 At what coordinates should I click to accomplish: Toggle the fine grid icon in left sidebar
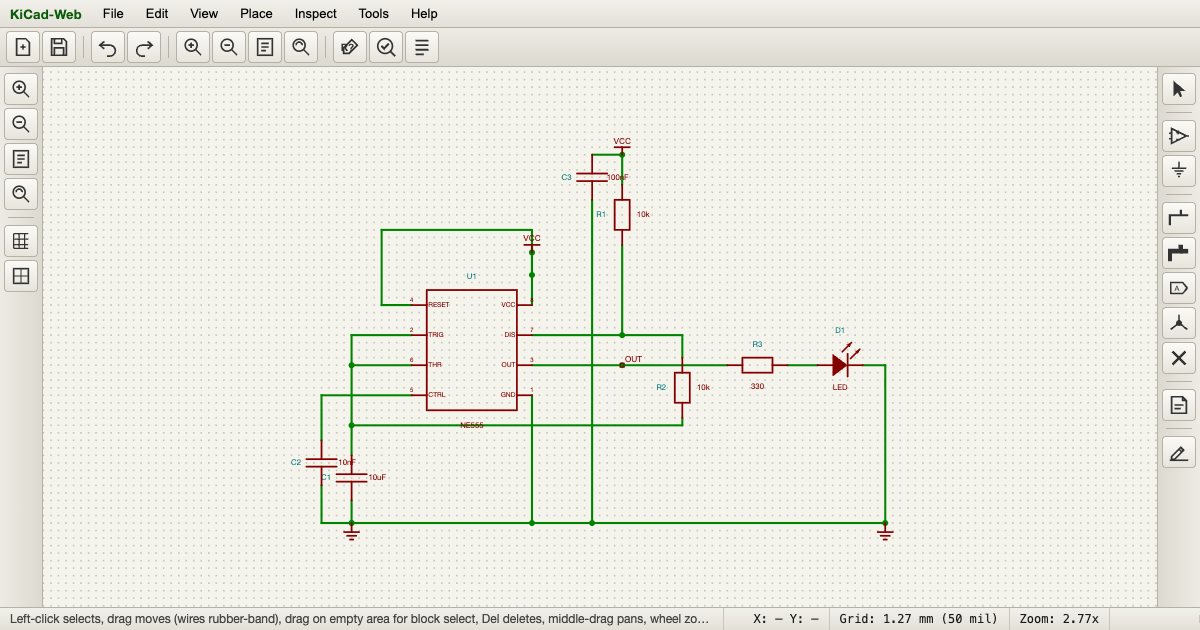21,241
